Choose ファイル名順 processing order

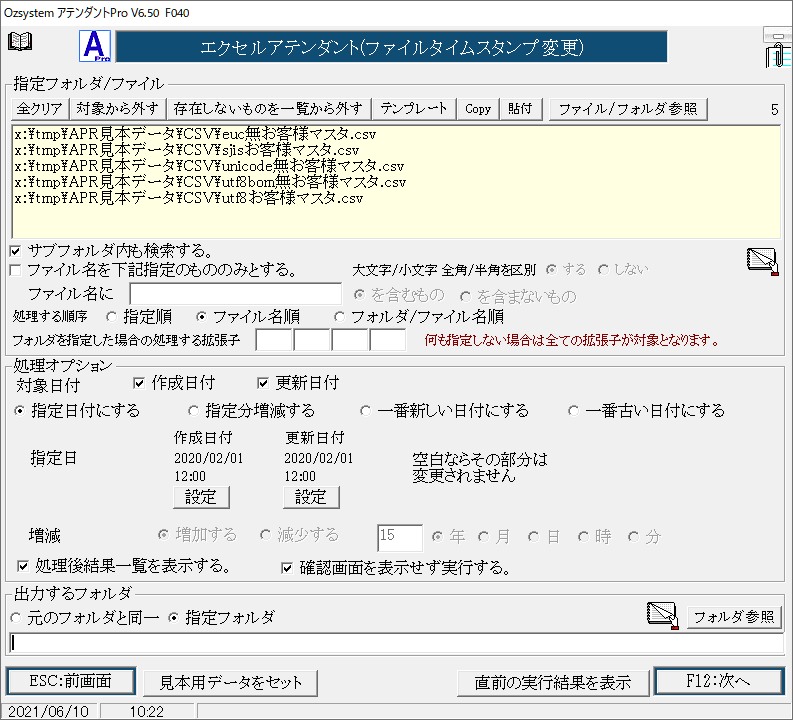click(x=201, y=317)
